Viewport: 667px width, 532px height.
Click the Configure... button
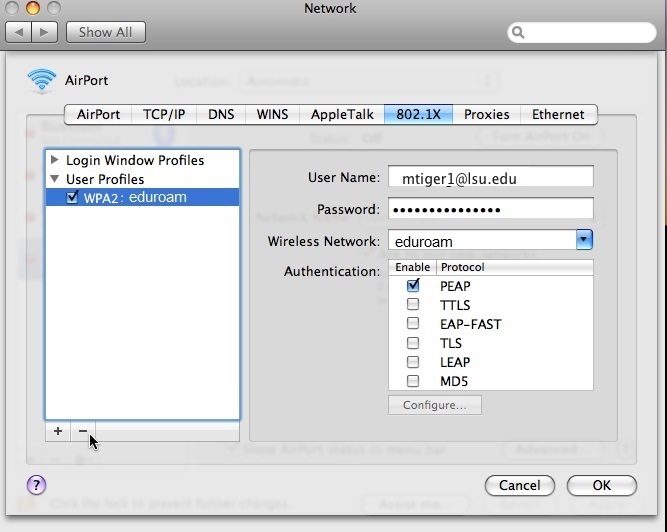click(x=435, y=405)
